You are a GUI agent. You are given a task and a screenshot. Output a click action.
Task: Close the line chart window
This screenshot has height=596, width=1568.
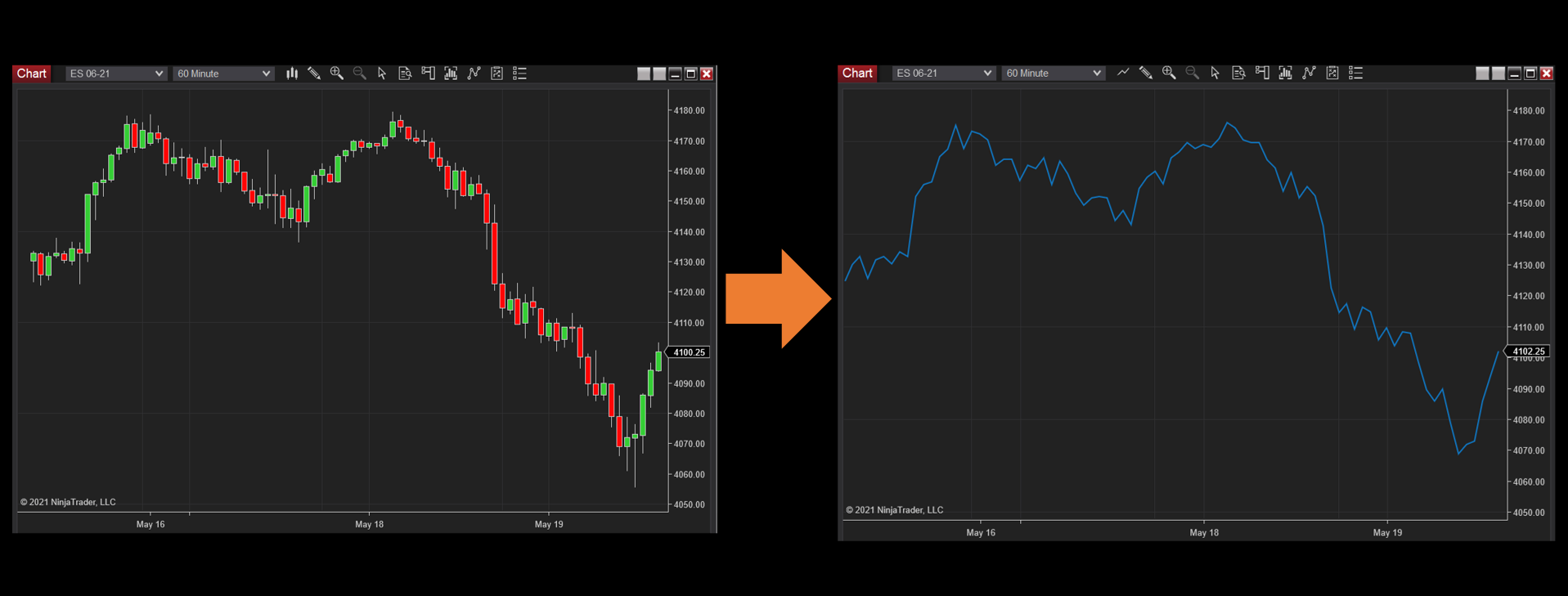1546,73
